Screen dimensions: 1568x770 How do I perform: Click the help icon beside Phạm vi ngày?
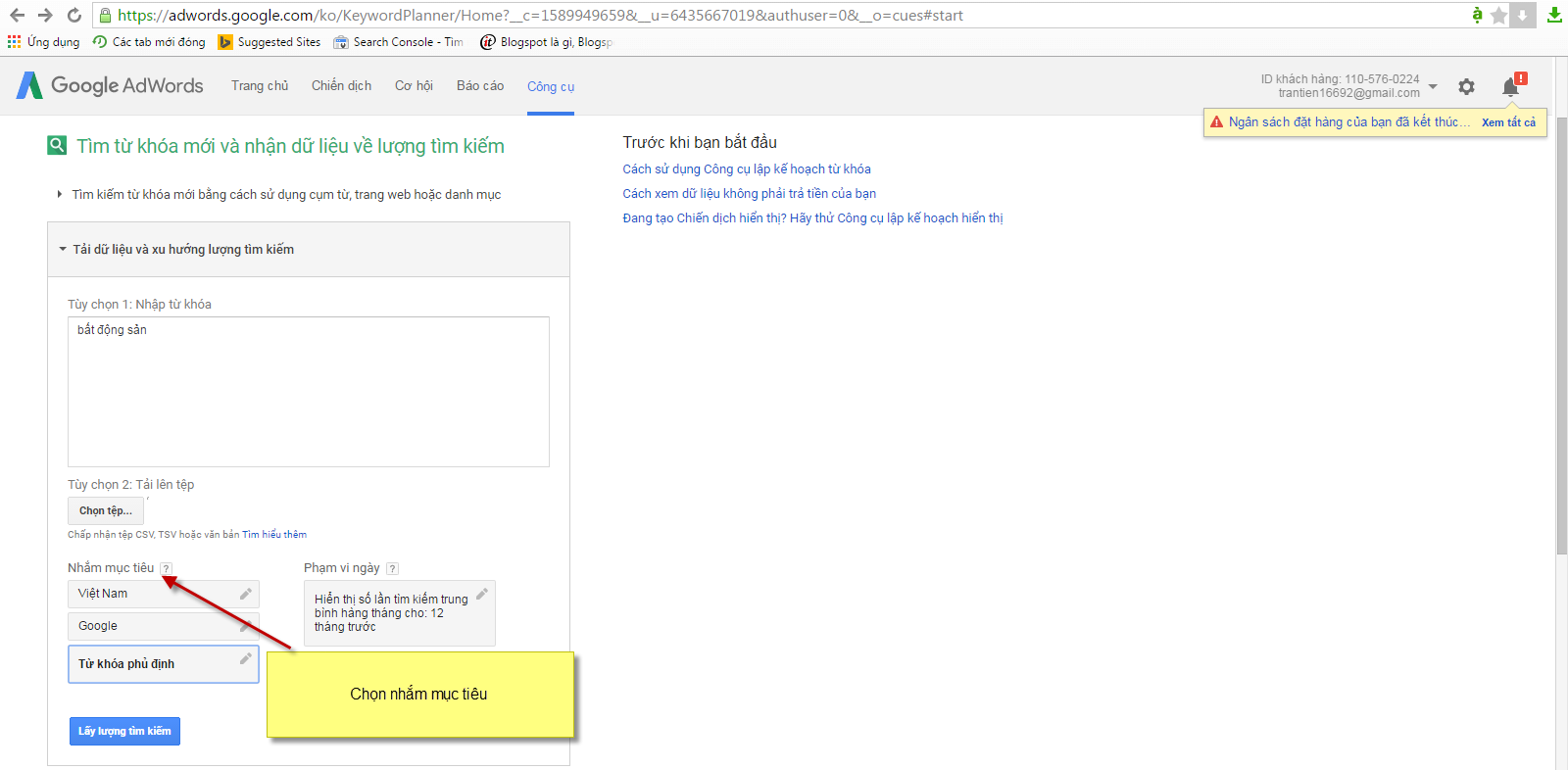(392, 569)
